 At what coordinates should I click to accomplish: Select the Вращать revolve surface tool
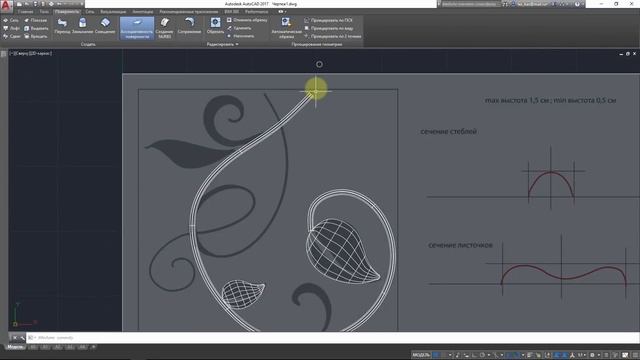36,36
